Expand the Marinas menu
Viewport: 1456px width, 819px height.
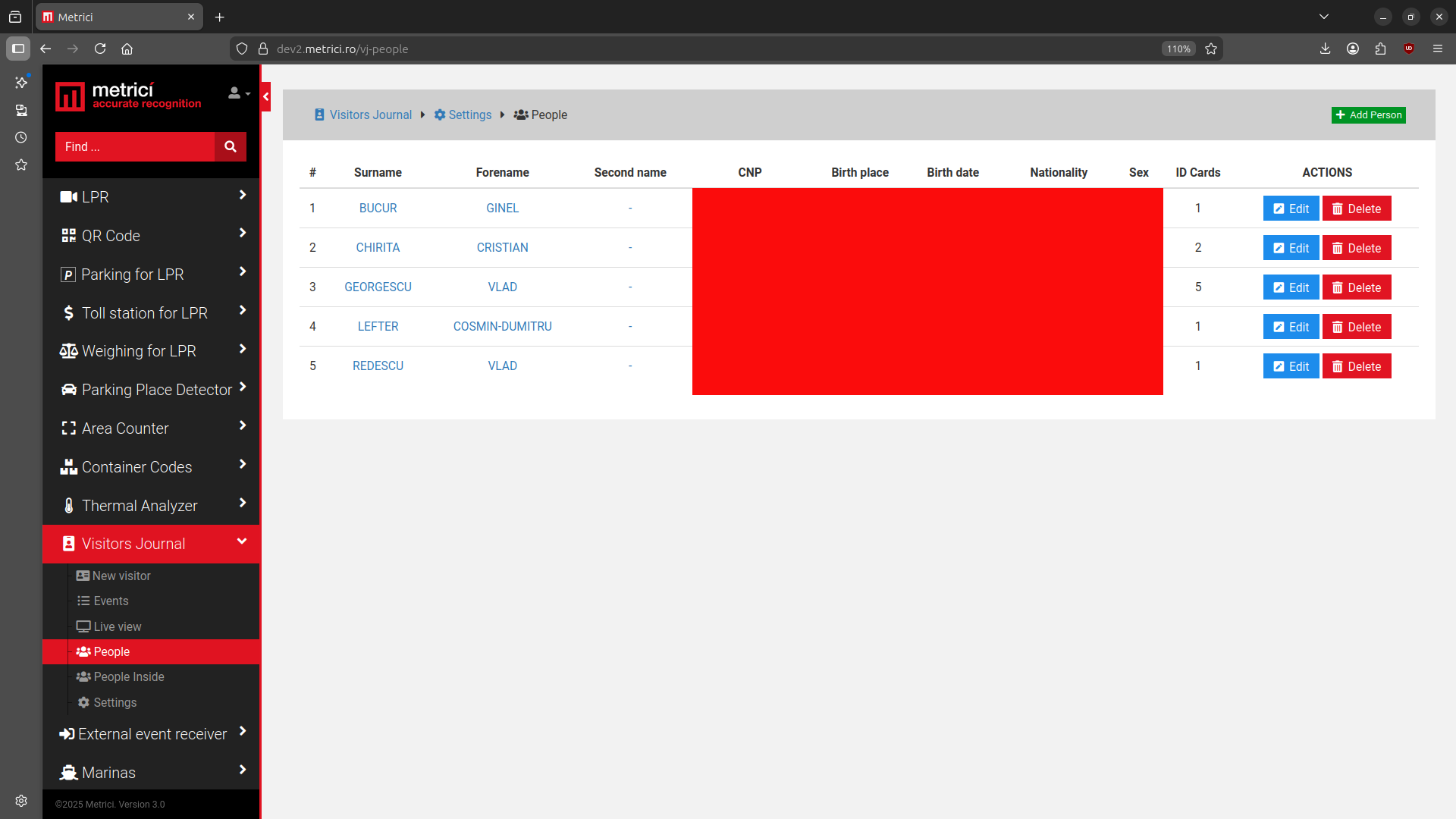[151, 773]
